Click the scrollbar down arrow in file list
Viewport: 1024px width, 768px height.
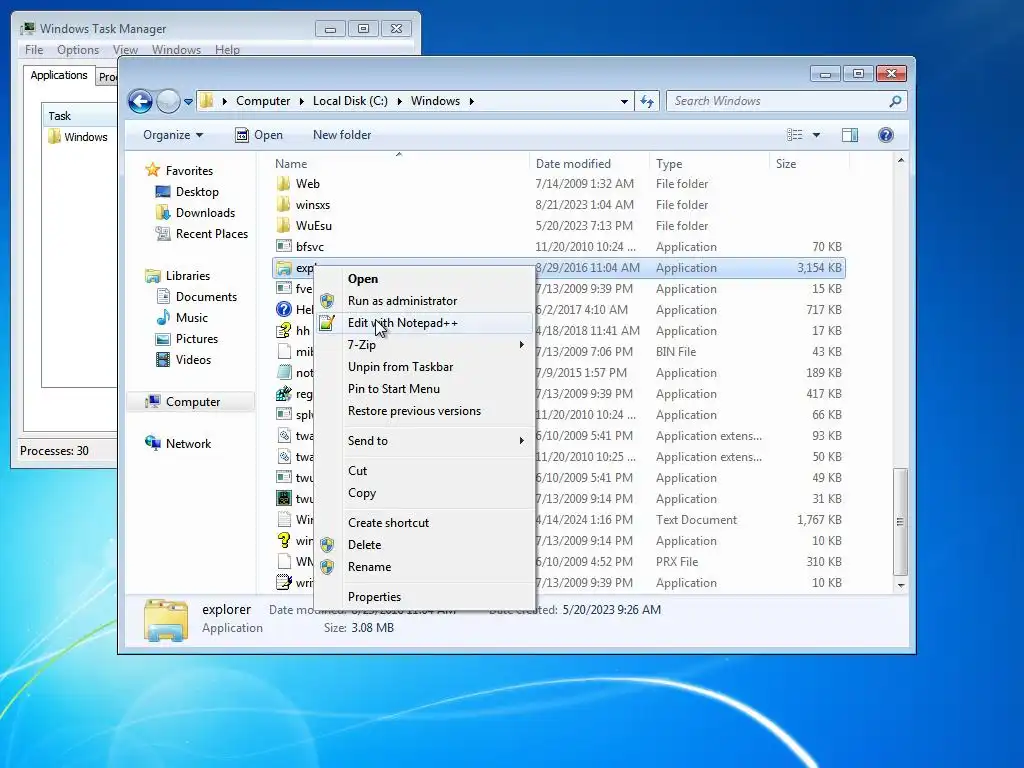[x=901, y=585]
